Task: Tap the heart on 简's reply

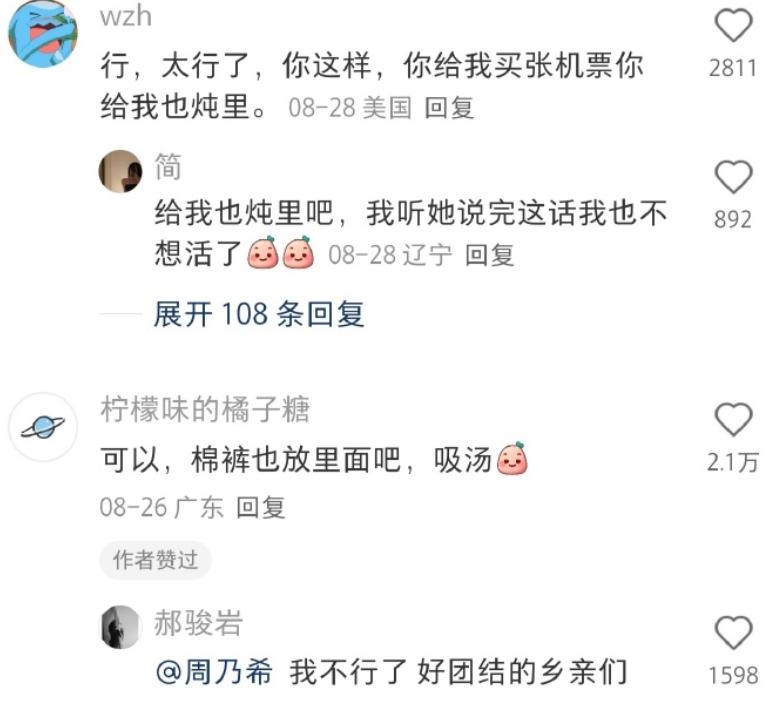Action: 733,177
